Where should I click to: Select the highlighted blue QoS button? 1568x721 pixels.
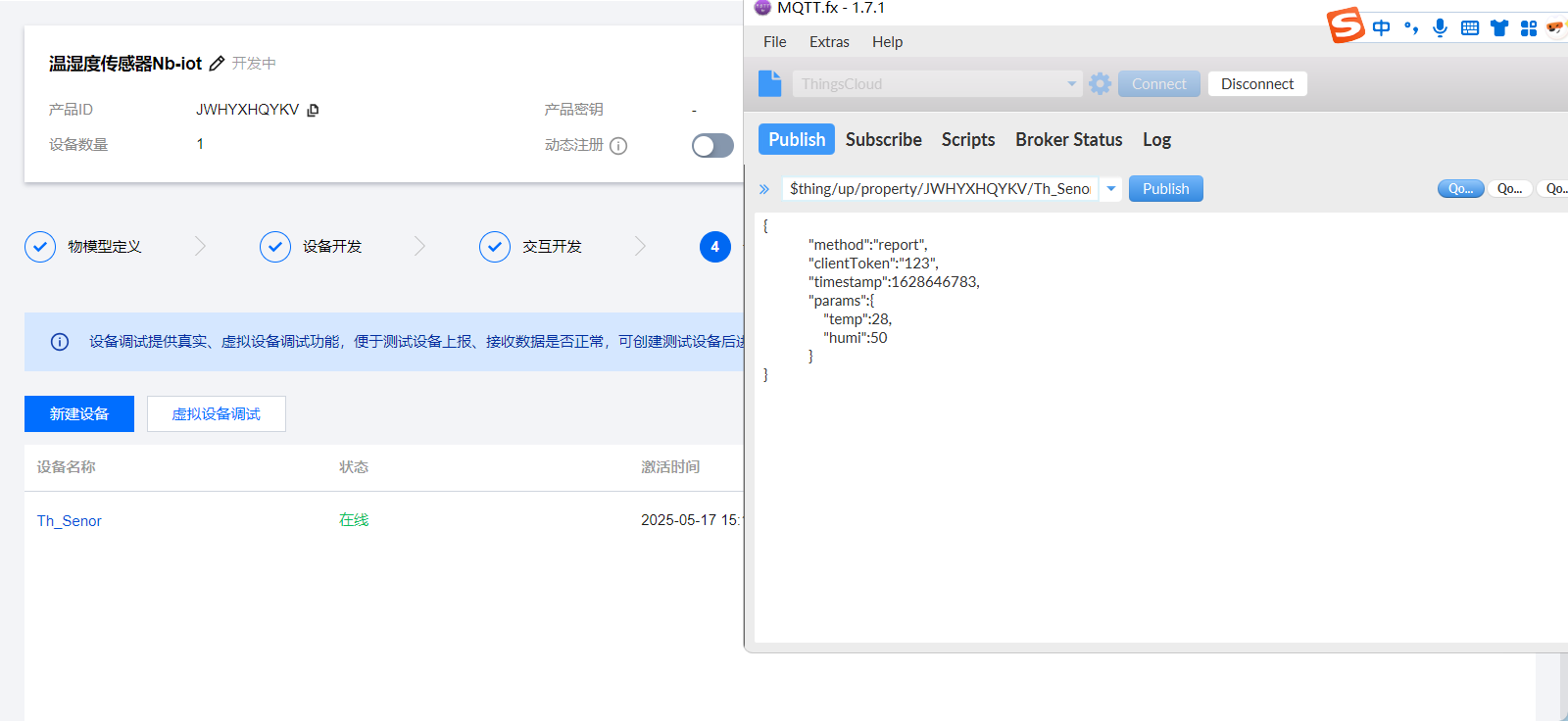pos(1460,189)
